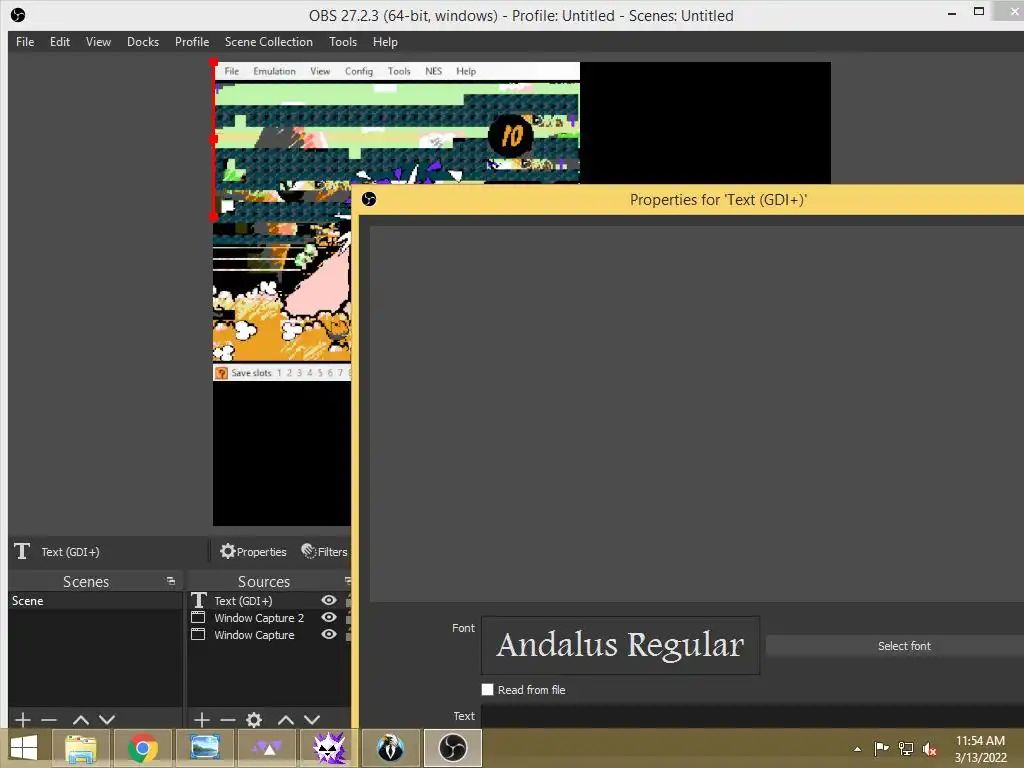Open the Profile menu
1024x768 pixels.
tap(192, 42)
